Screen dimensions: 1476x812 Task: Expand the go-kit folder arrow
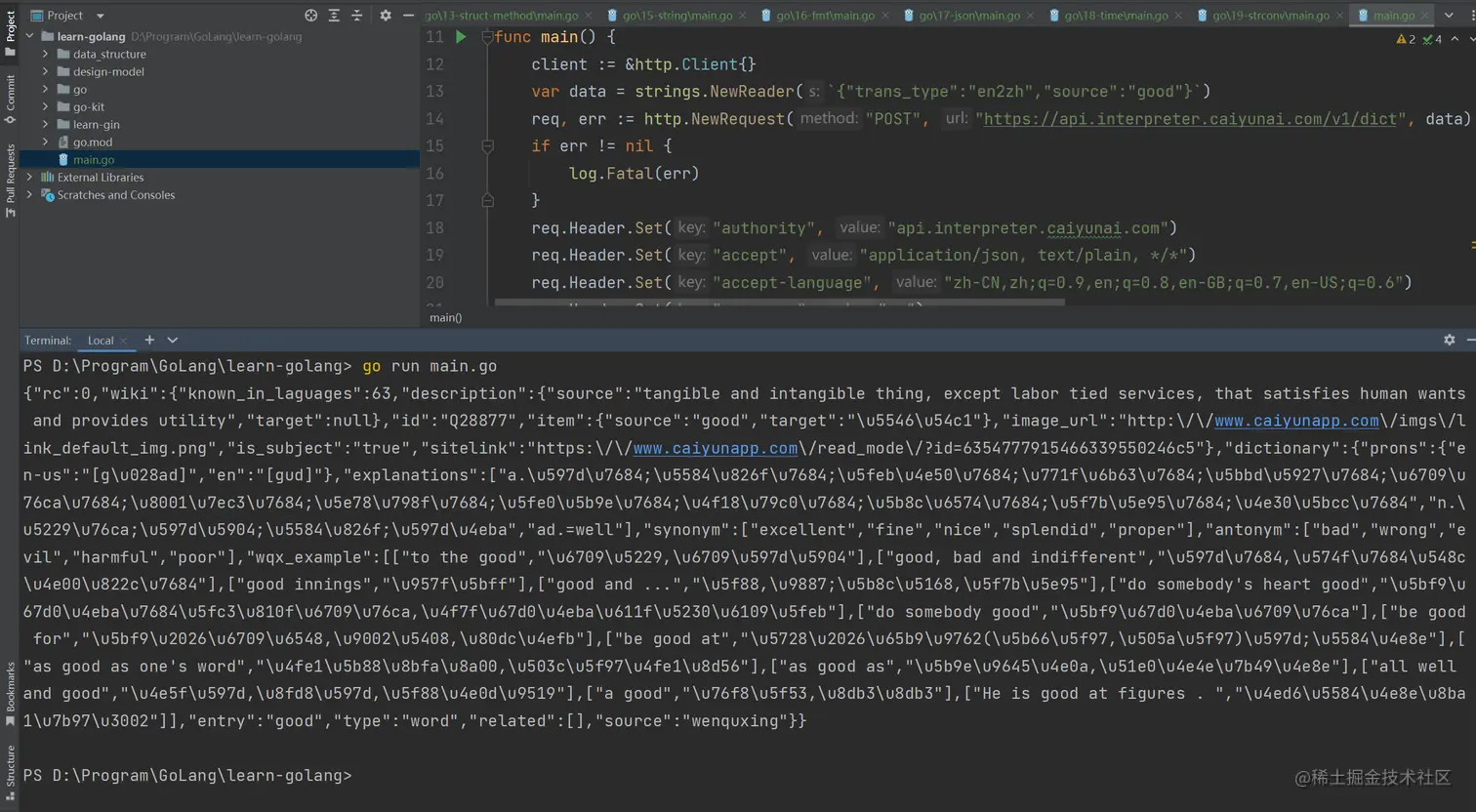(x=46, y=106)
